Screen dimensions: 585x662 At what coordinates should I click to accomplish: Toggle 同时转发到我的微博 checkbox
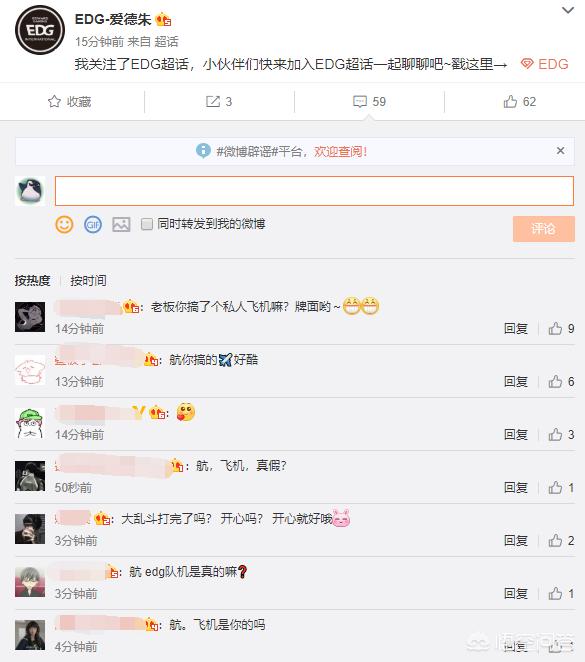147,224
